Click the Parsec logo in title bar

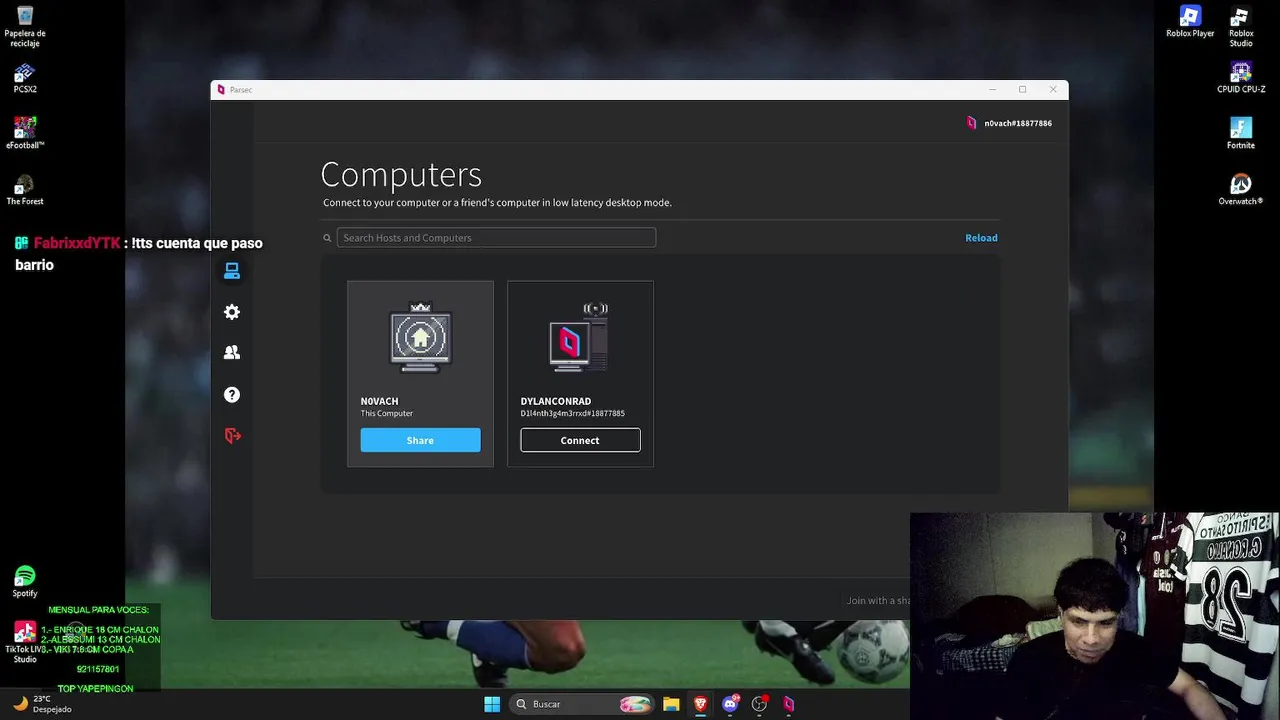coord(221,90)
